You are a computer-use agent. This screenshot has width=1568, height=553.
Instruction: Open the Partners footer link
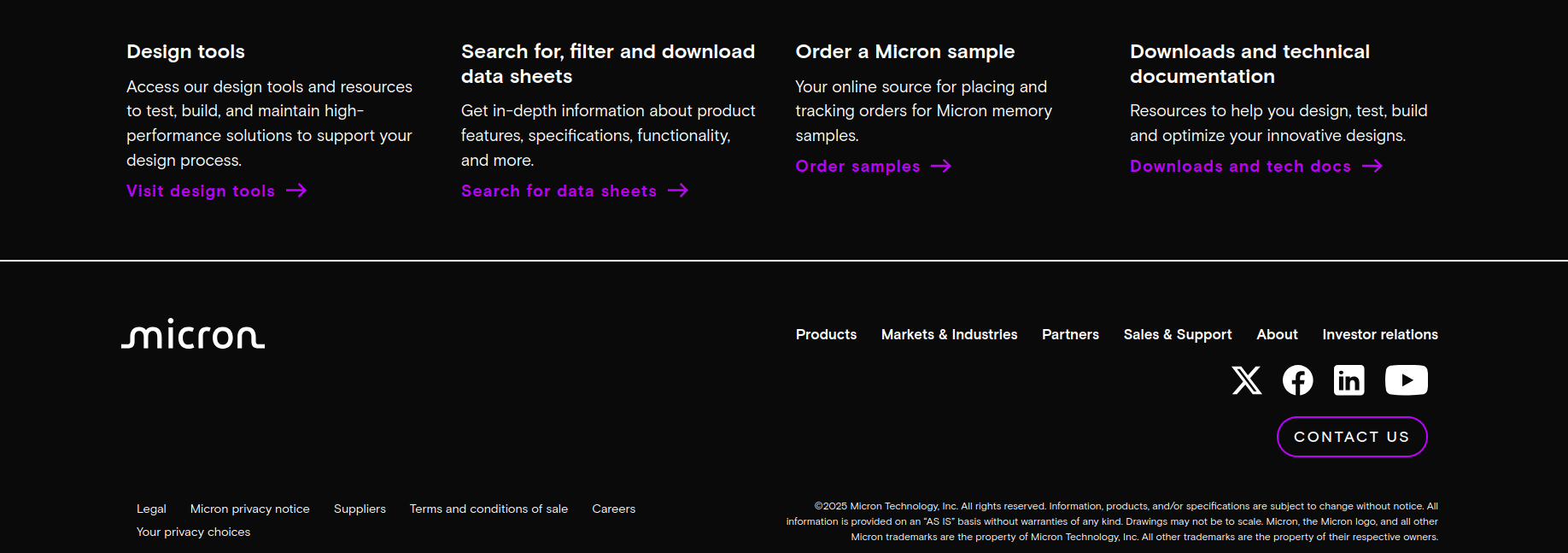[1070, 335]
